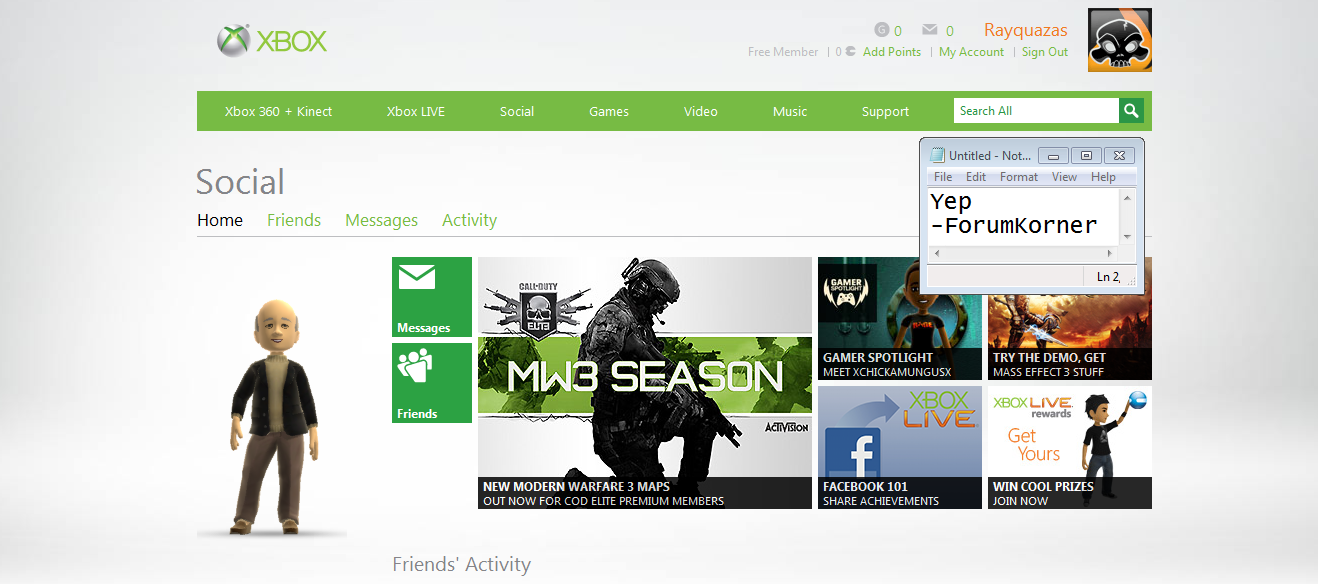This screenshot has height=584, width=1318.
Task: Open Xbox 360 + Kinect menu
Action: (278, 111)
